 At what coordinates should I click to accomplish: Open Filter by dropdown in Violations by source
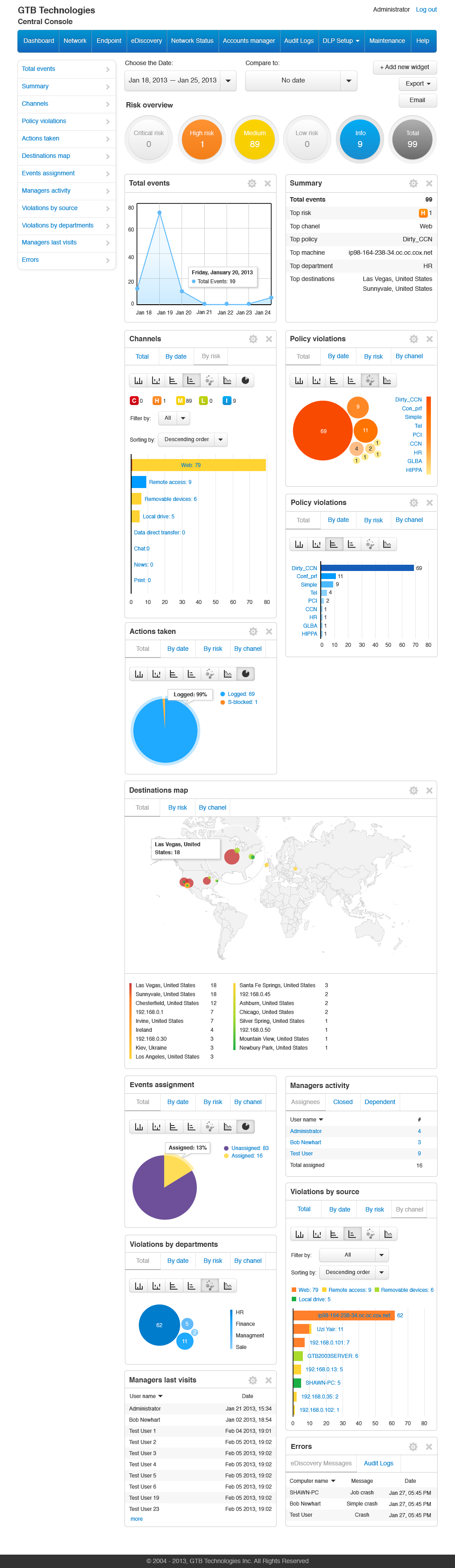tap(354, 1255)
